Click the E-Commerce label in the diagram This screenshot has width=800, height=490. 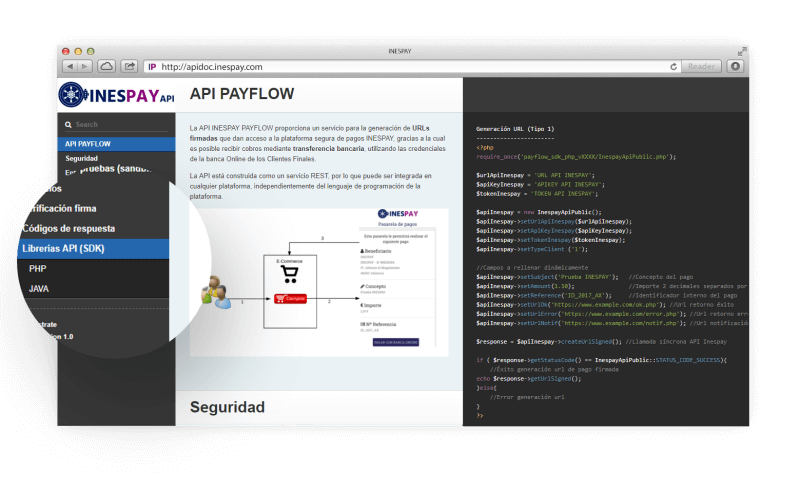[x=289, y=261]
